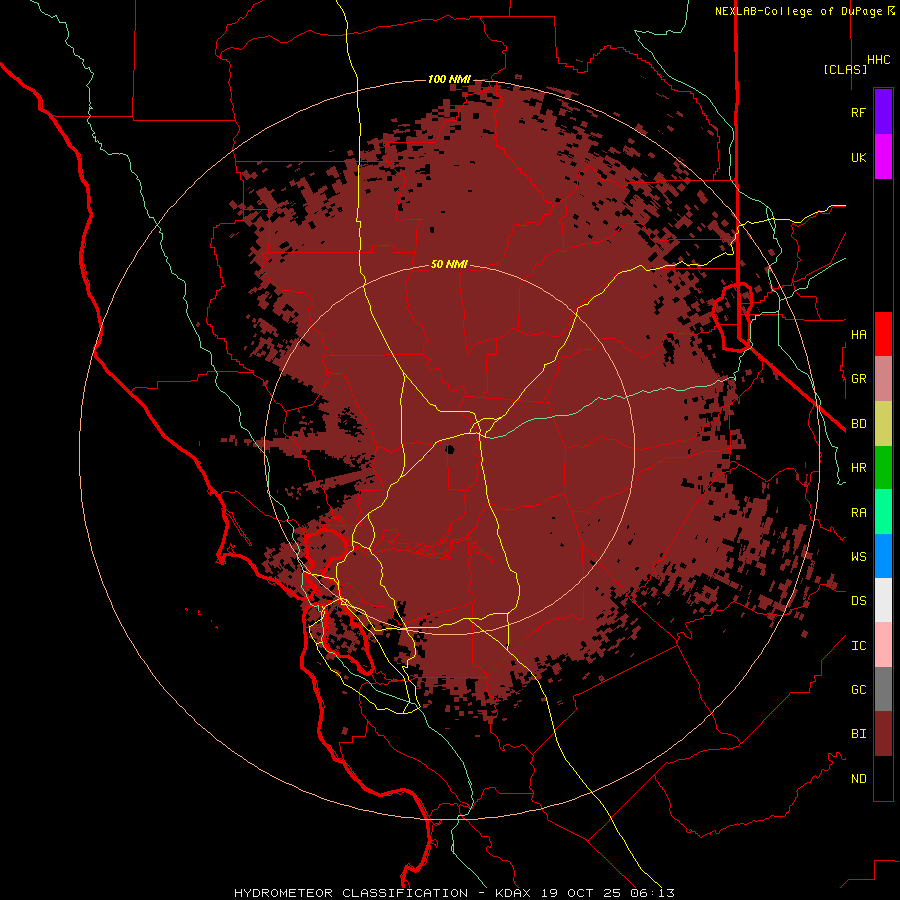
Task: Click the RF purple legend swatch
Action: tap(883, 112)
